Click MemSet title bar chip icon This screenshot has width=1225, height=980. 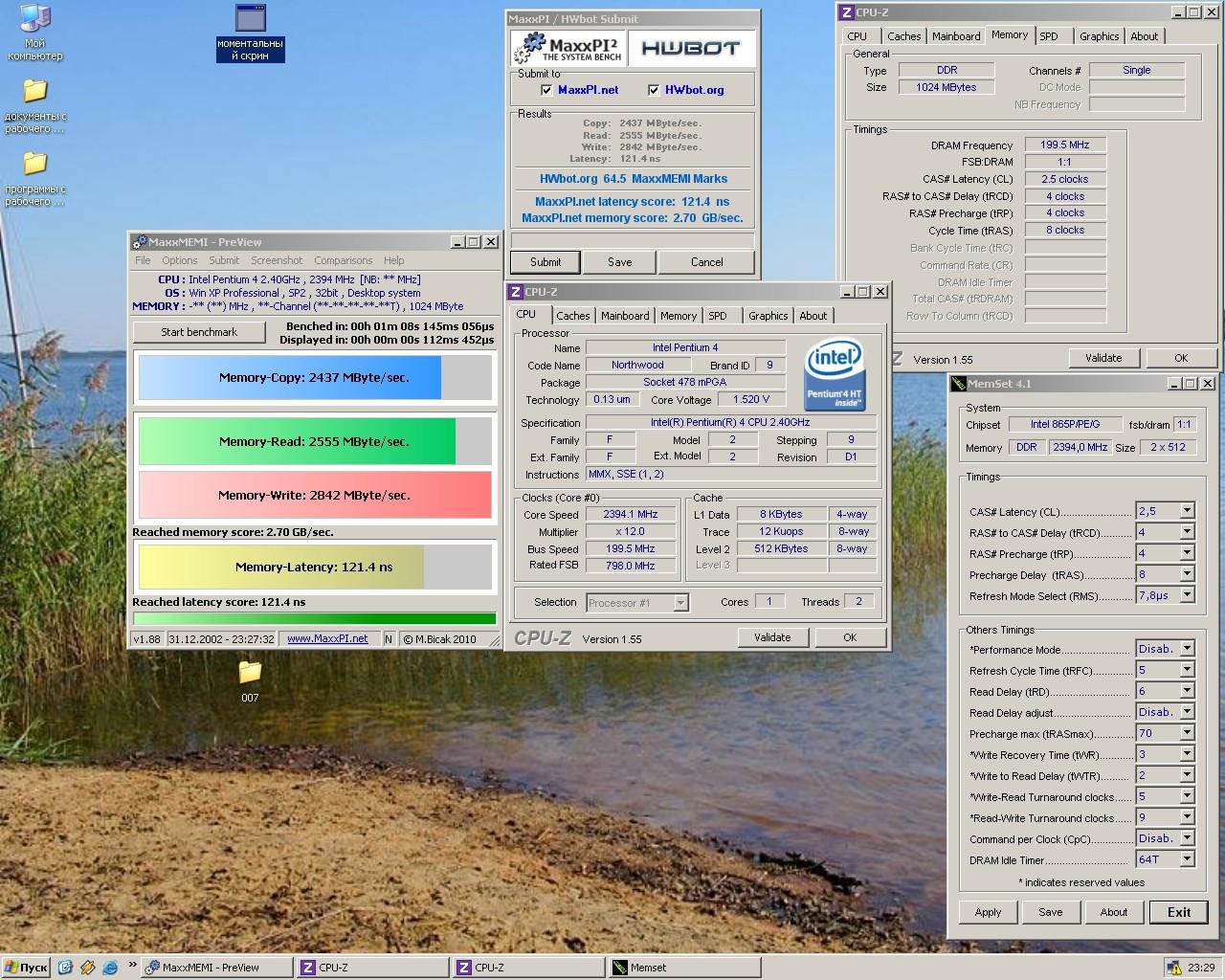coord(958,384)
